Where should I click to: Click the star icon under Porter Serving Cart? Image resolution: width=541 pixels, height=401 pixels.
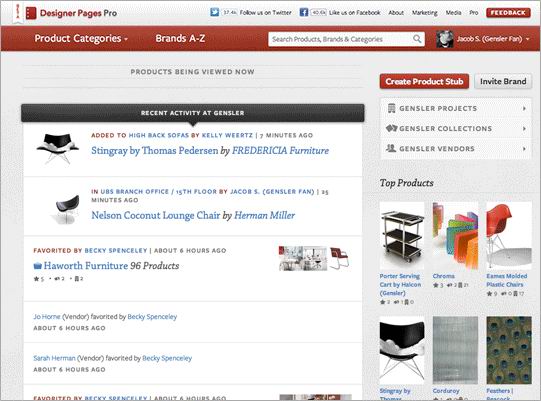pyautogui.click(x=382, y=302)
